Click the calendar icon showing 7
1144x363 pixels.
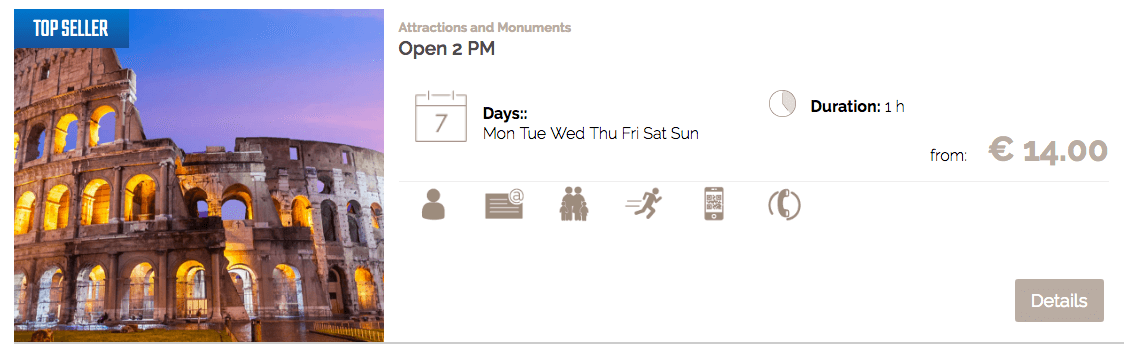[x=441, y=117]
